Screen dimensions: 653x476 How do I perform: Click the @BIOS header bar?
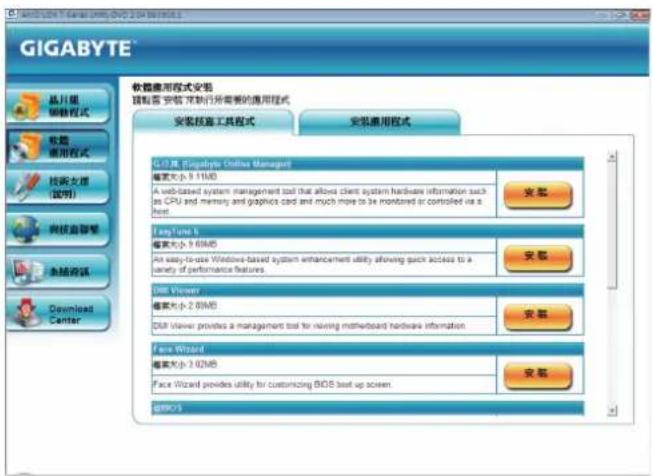368,408
